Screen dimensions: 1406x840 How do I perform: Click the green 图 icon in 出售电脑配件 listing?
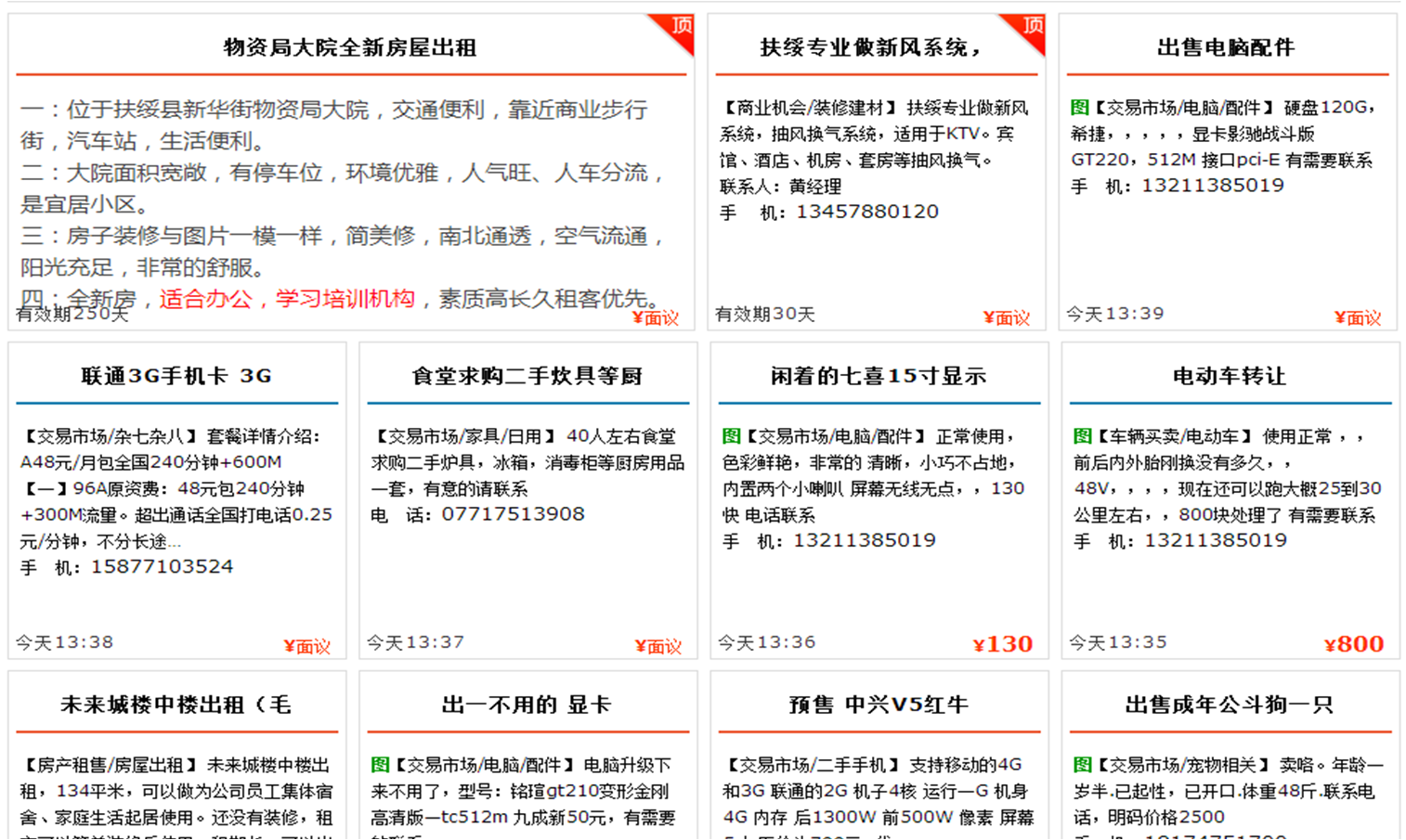click(1079, 108)
